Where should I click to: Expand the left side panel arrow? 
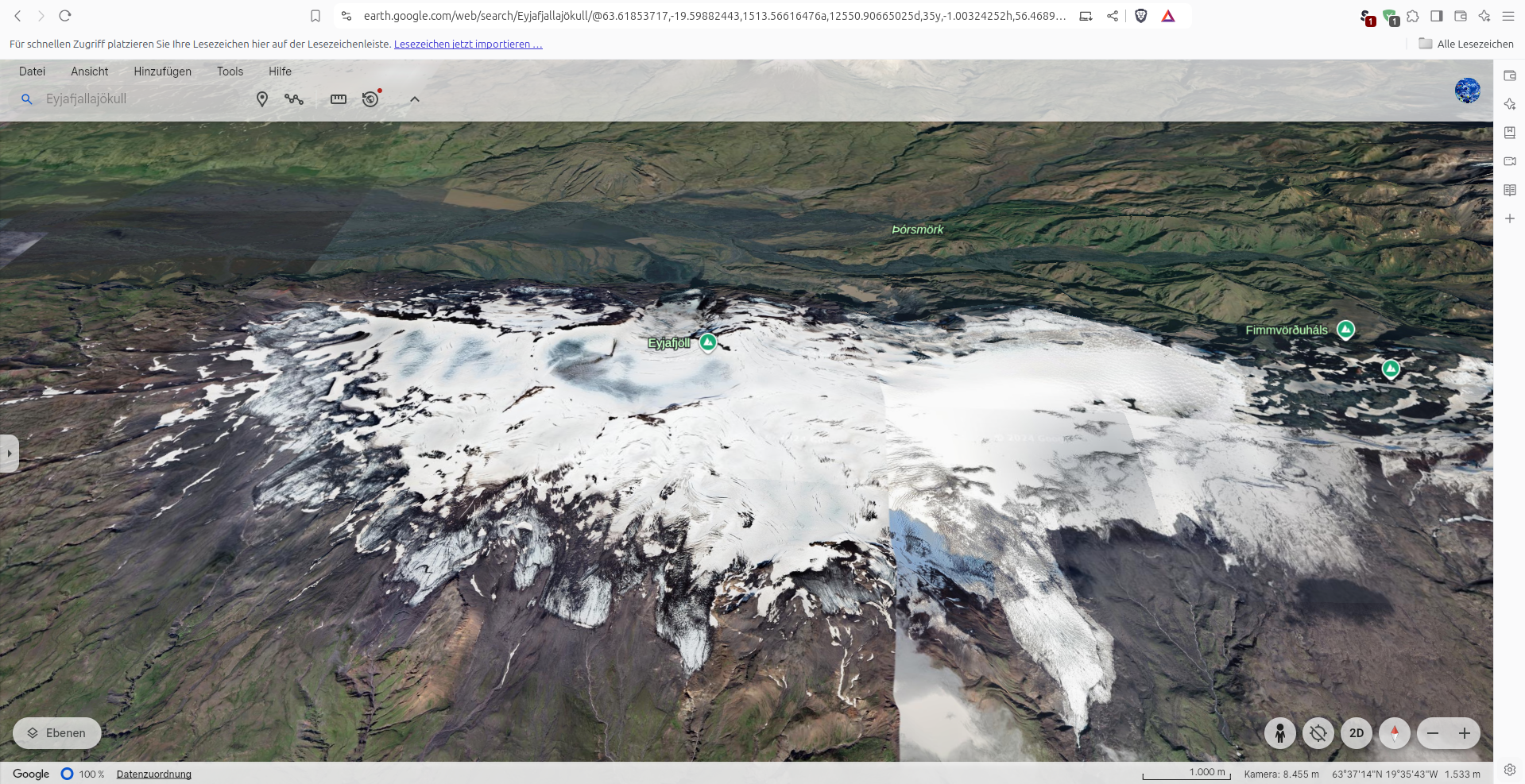(9, 454)
